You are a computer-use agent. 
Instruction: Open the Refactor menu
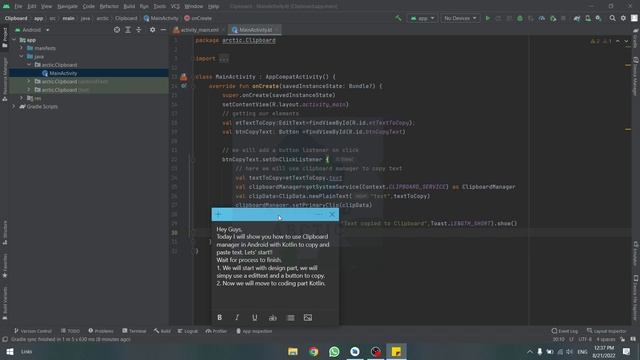[x=109, y=6]
